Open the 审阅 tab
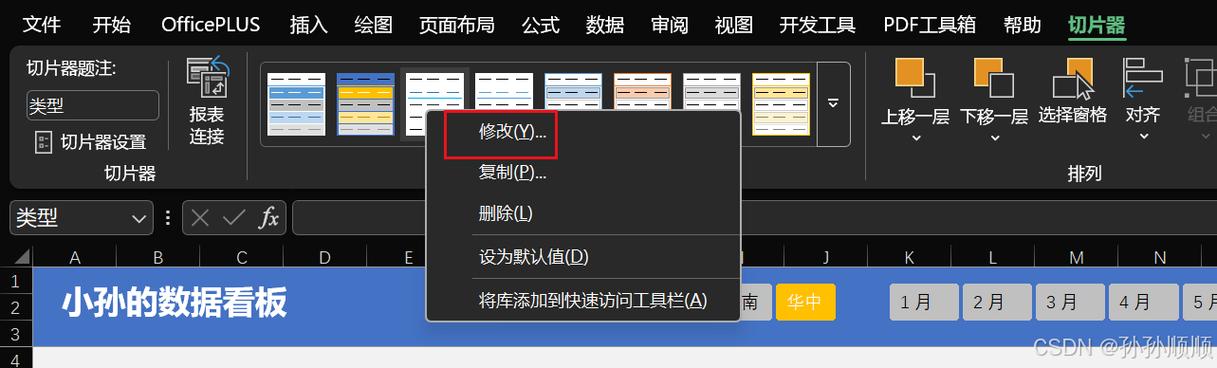 pos(669,24)
